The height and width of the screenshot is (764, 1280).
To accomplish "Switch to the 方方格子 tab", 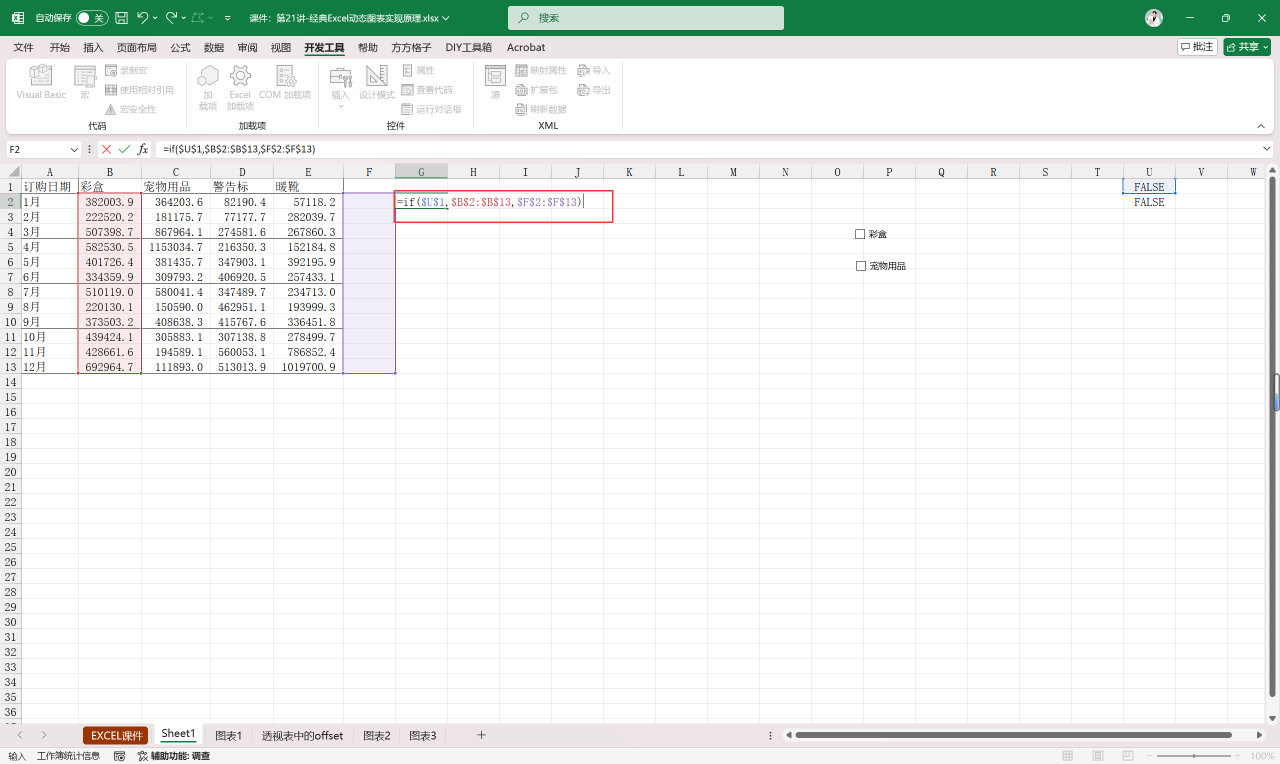I will point(411,47).
